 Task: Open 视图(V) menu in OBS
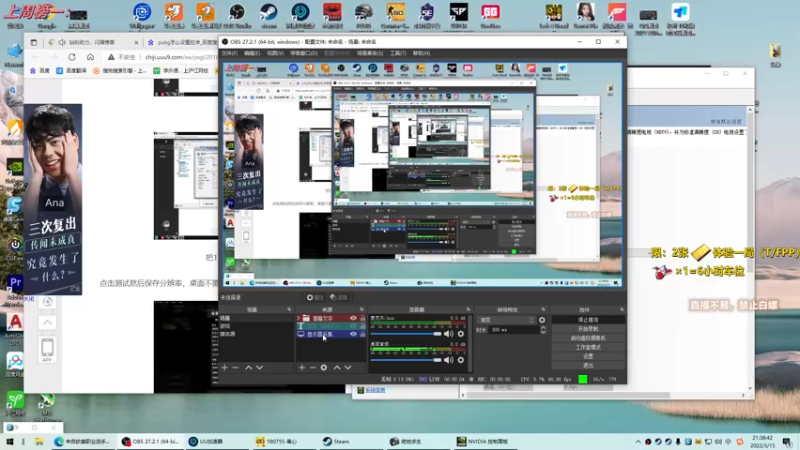(x=275, y=53)
